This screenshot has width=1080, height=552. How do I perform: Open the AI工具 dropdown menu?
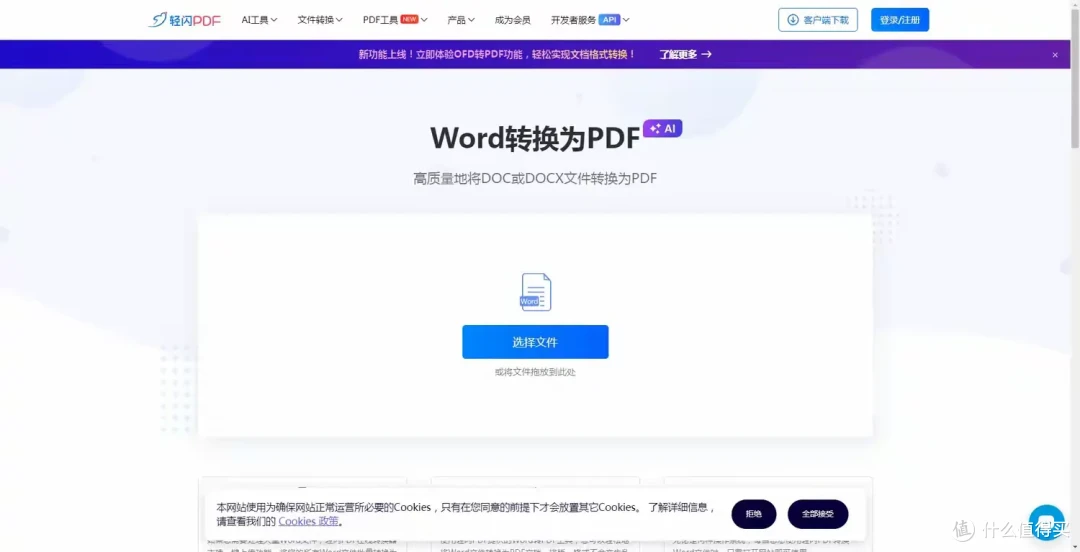pyautogui.click(x=260, y=20)
